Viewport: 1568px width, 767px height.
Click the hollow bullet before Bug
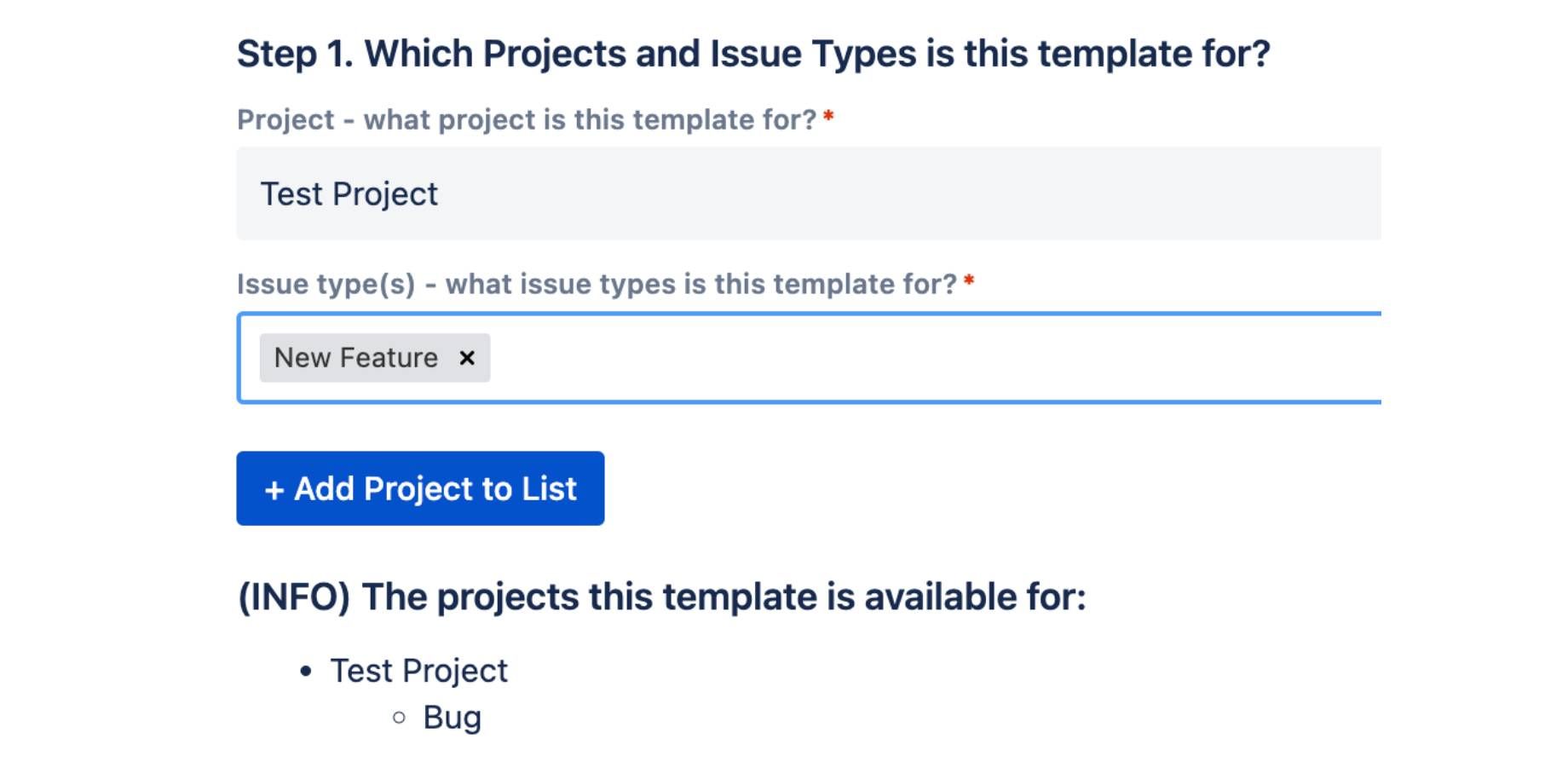tap(399, 718)
